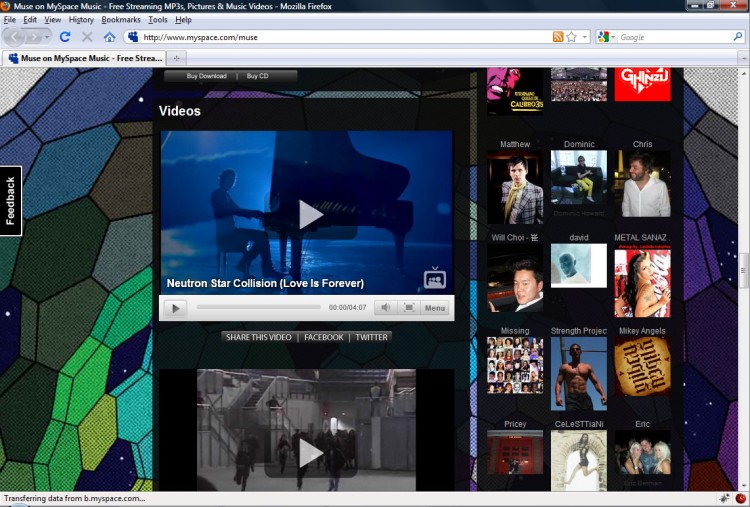Open the Edit menu

pos(30,20)
